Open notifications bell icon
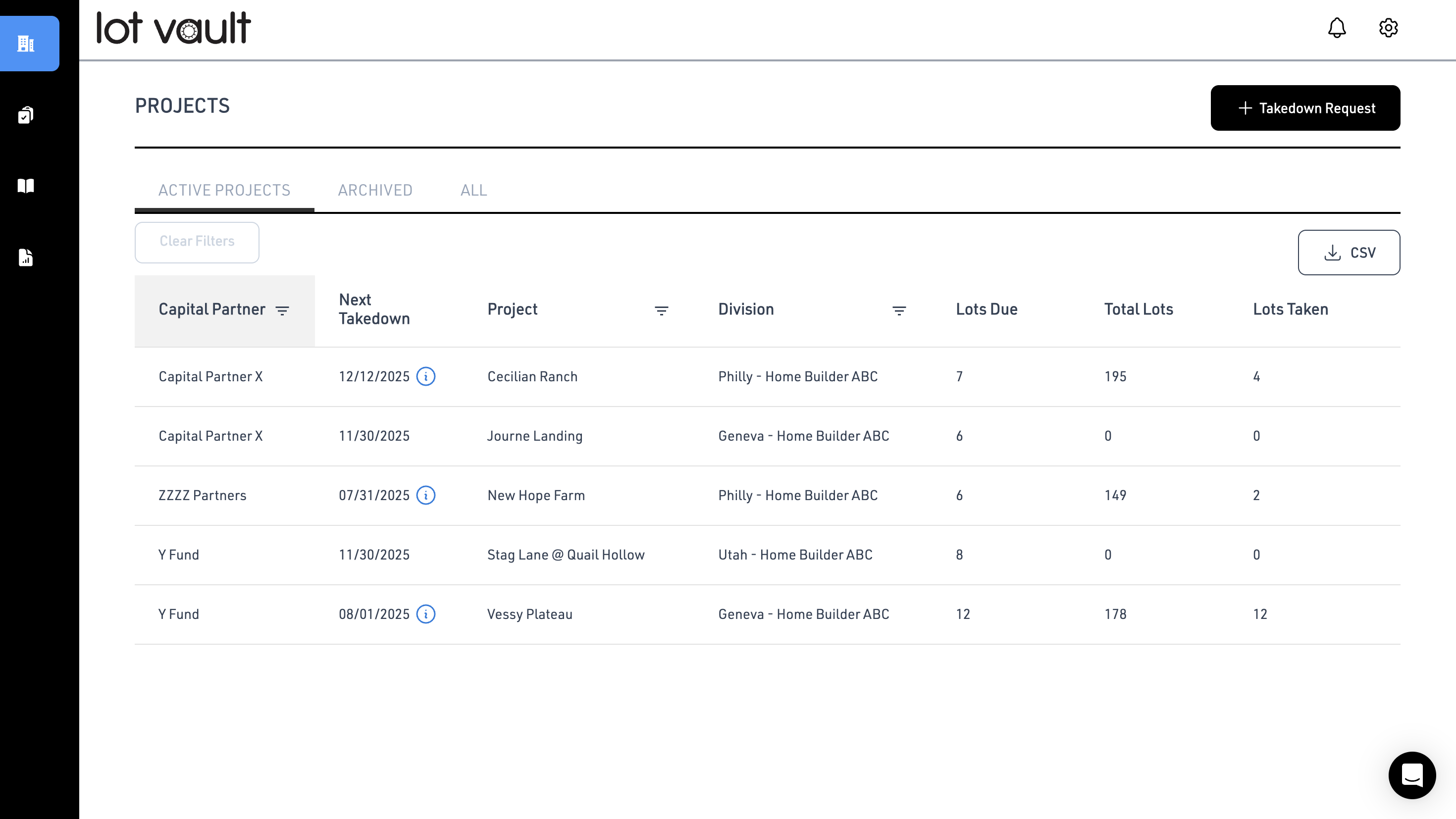 (1337, 28)
